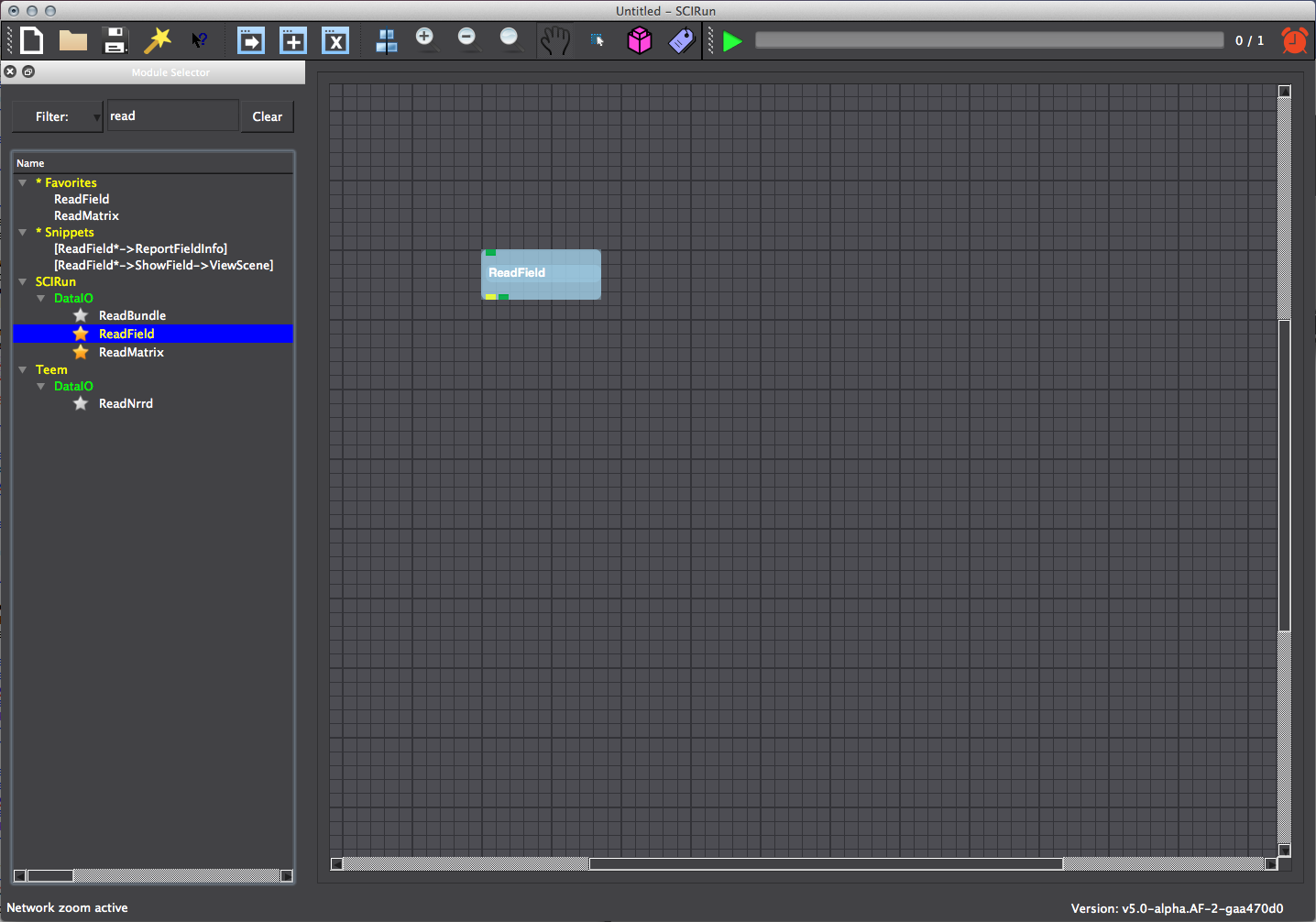Viewport: 1316px width, 922px height.
Task: Click the version label in status bar
Action: 1177,908
